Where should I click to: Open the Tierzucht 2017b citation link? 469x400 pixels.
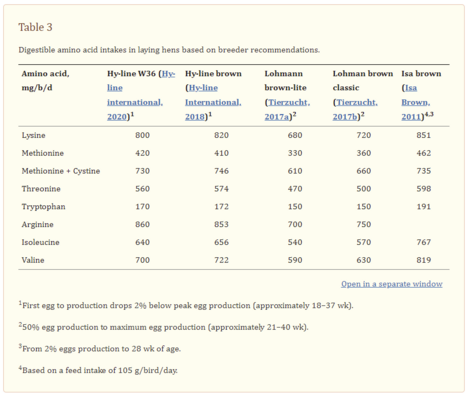355,109
